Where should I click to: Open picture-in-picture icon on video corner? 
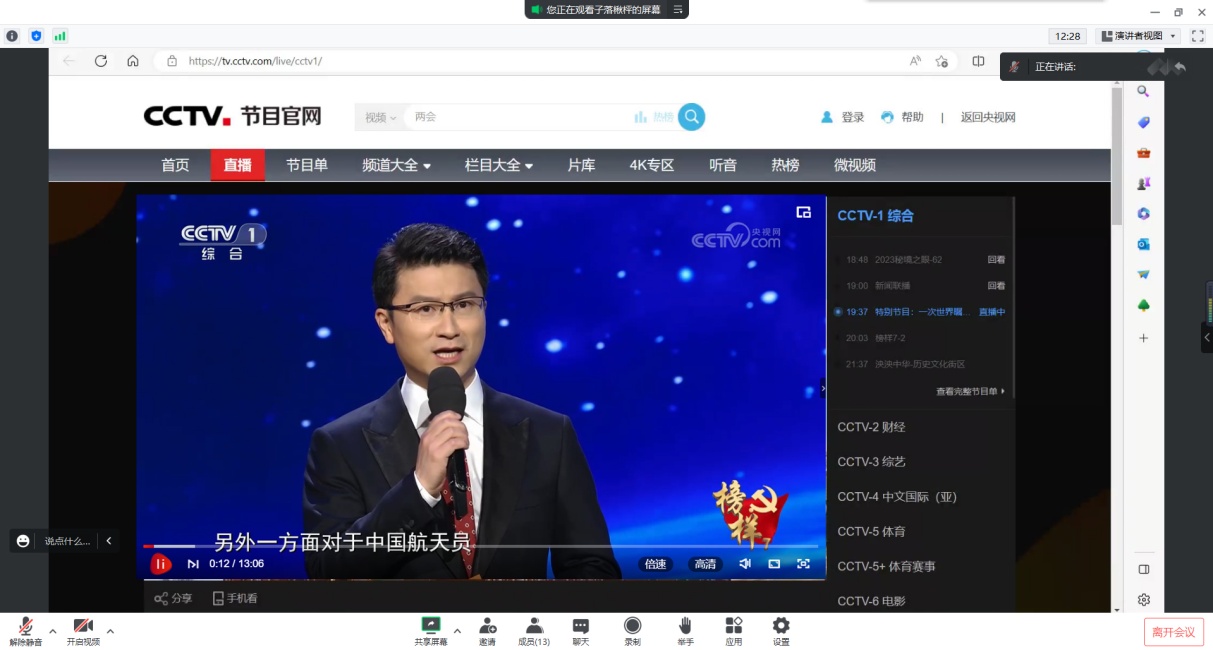803,212
